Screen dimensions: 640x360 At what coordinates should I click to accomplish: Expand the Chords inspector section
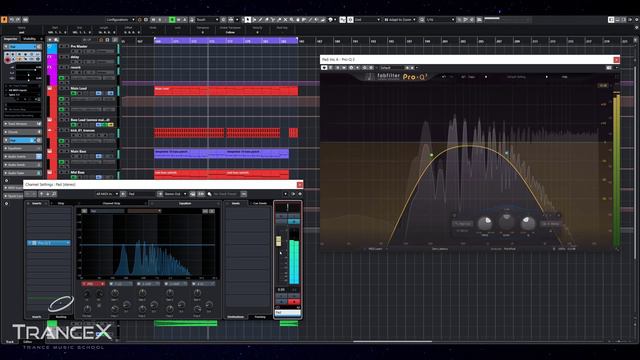[x=22, y=132]
